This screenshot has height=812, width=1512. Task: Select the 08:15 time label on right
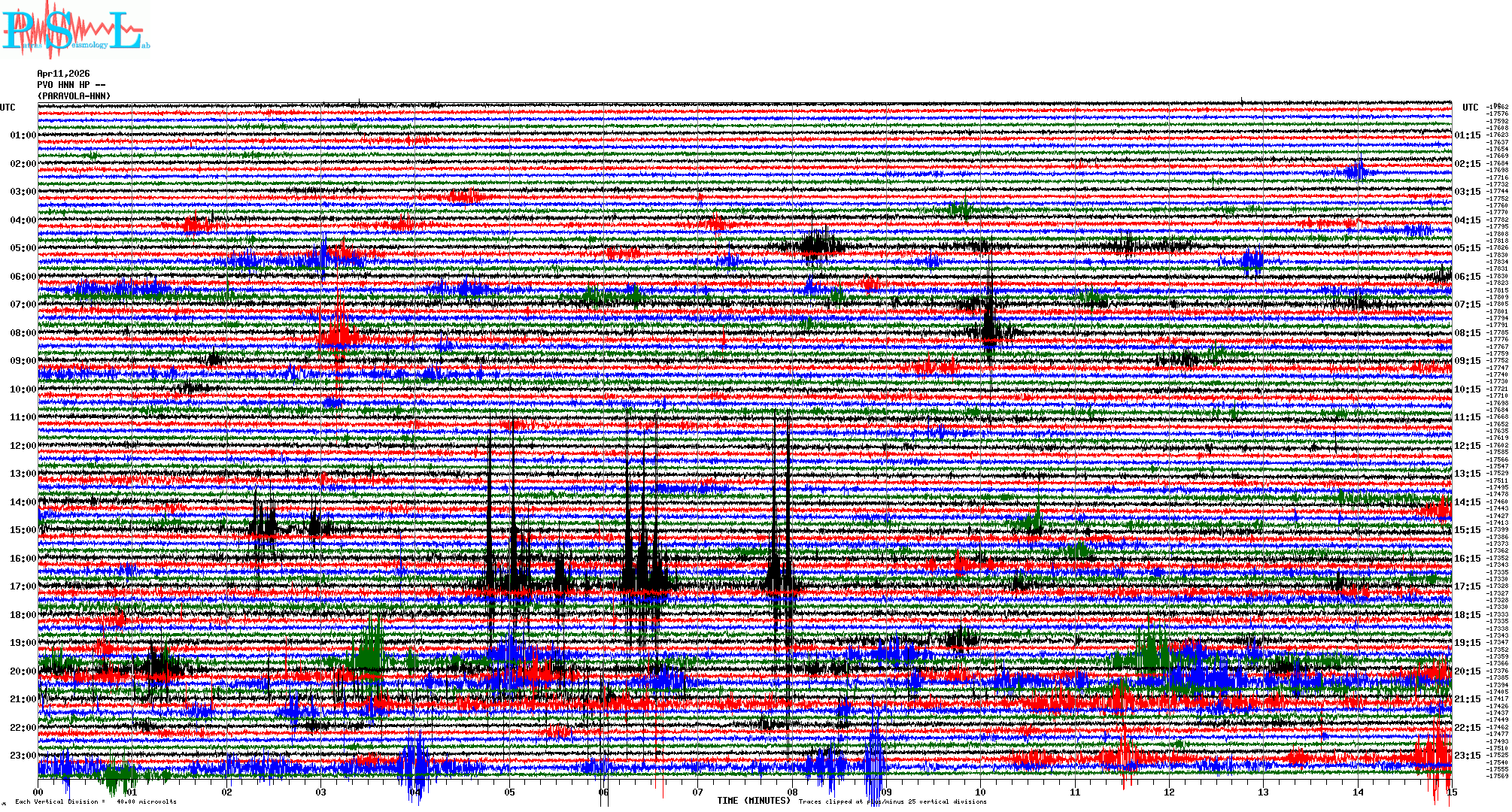click(1467, 333)
